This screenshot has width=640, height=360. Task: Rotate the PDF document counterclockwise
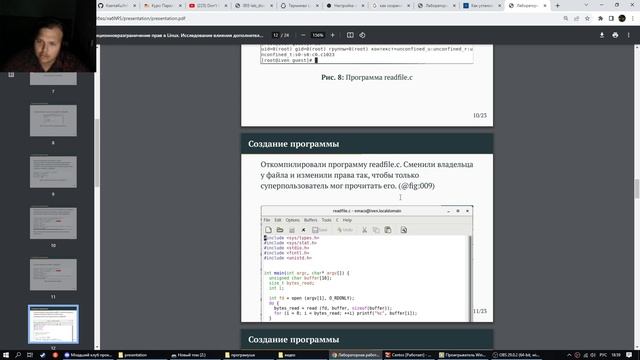click(362, 36)
